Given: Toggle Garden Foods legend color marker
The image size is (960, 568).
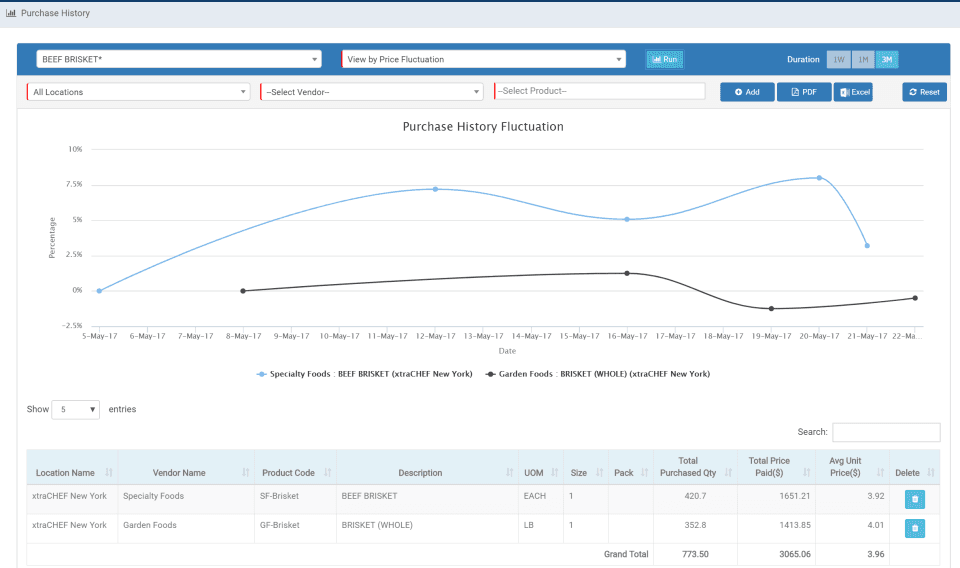Looking at the screenshot, I should (490, 374).
